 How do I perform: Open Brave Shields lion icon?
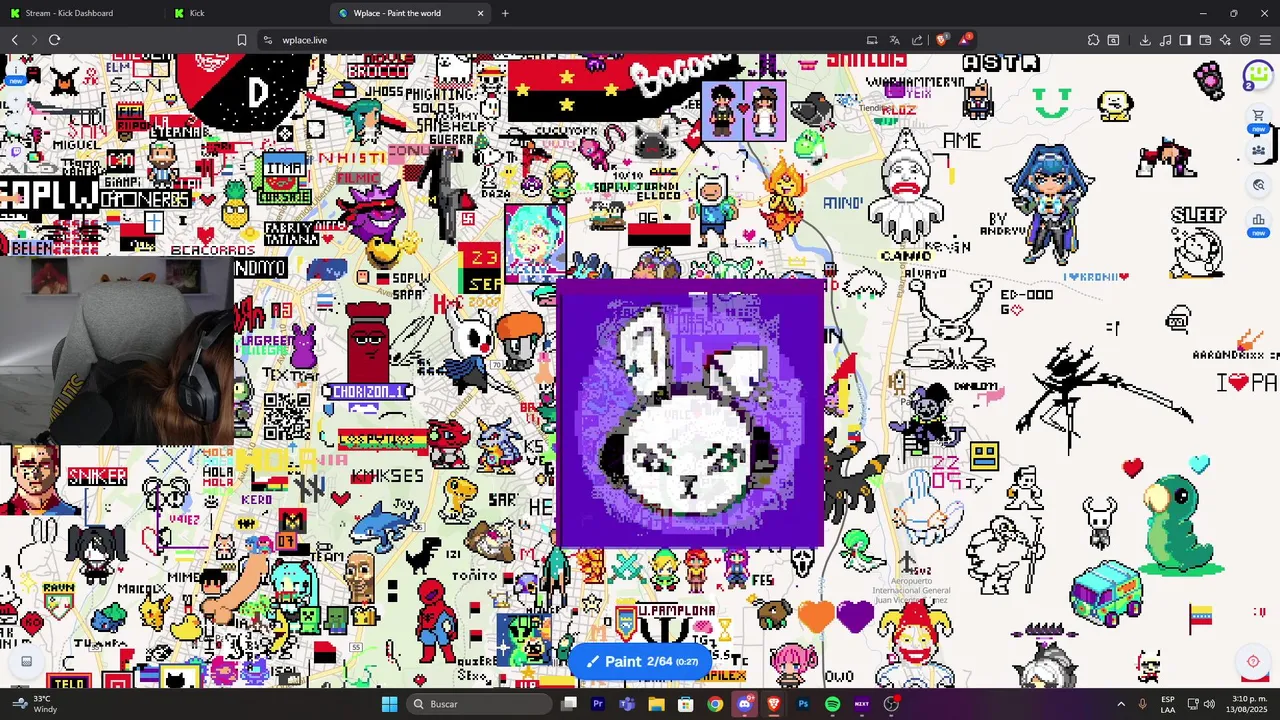pyautogui.click(x=942, y=40)
